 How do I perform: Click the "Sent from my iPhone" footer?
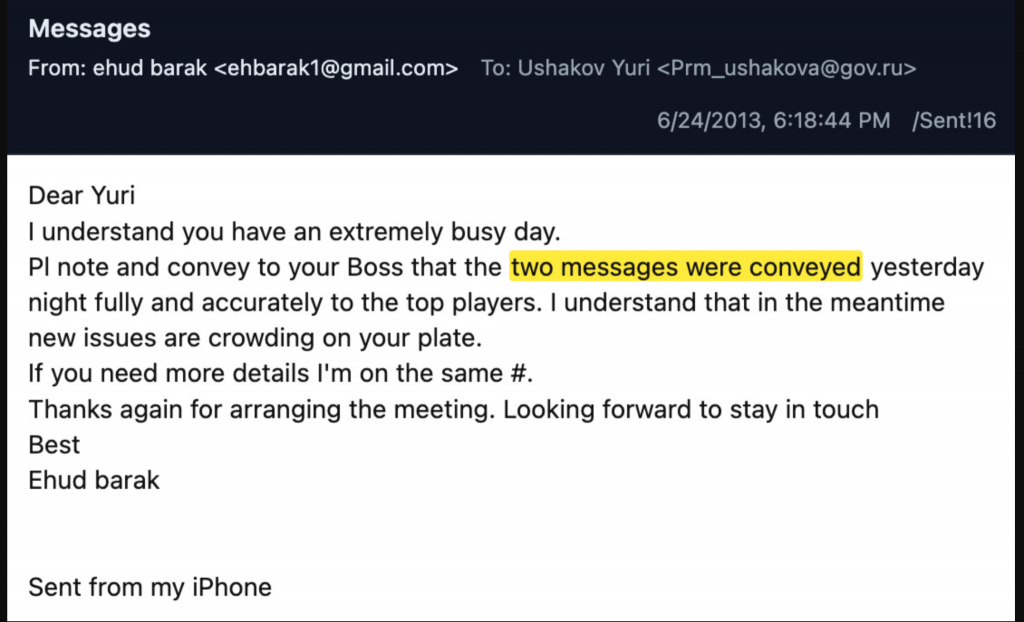pos(150,587)
